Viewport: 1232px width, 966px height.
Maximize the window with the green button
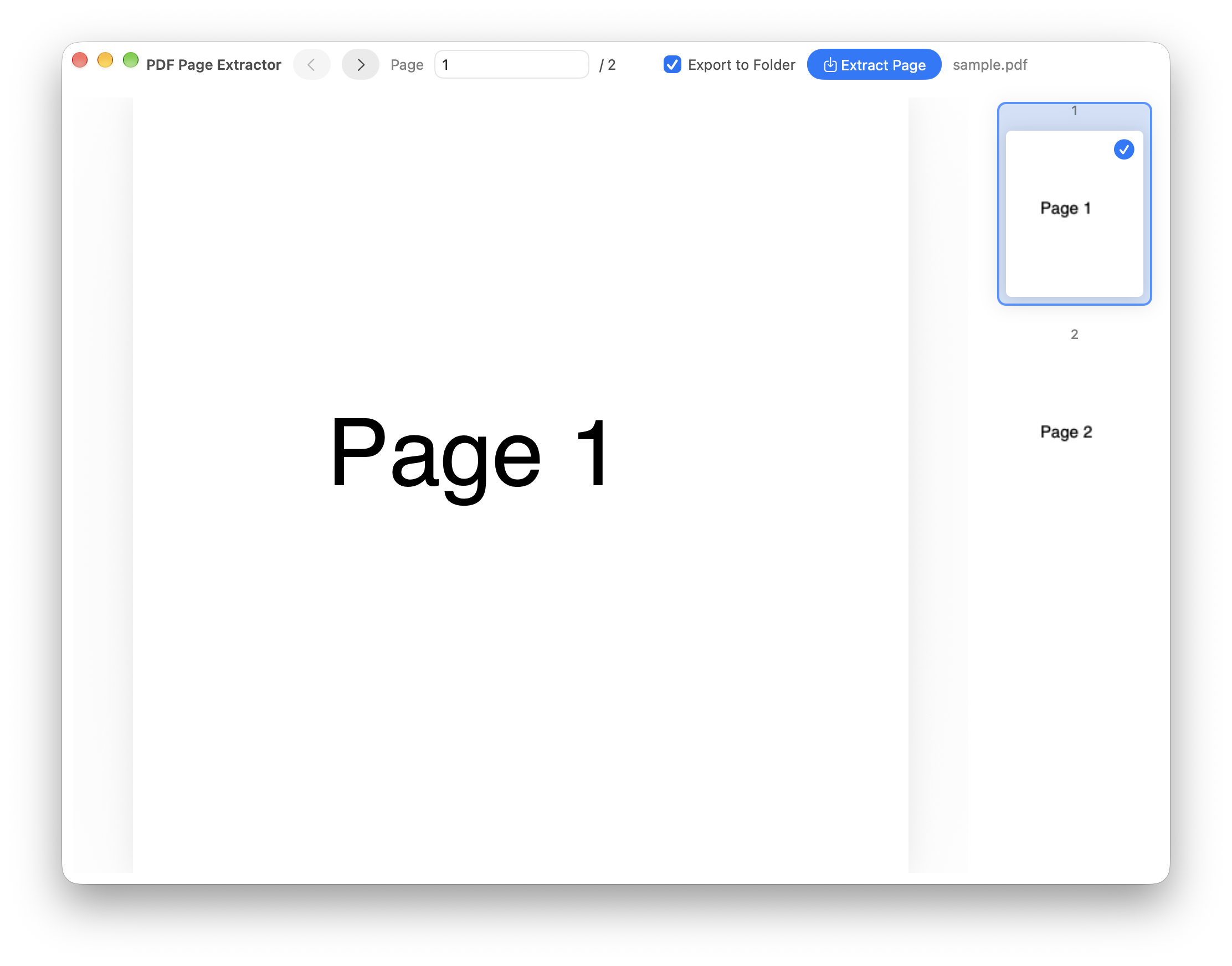point(131,60)
